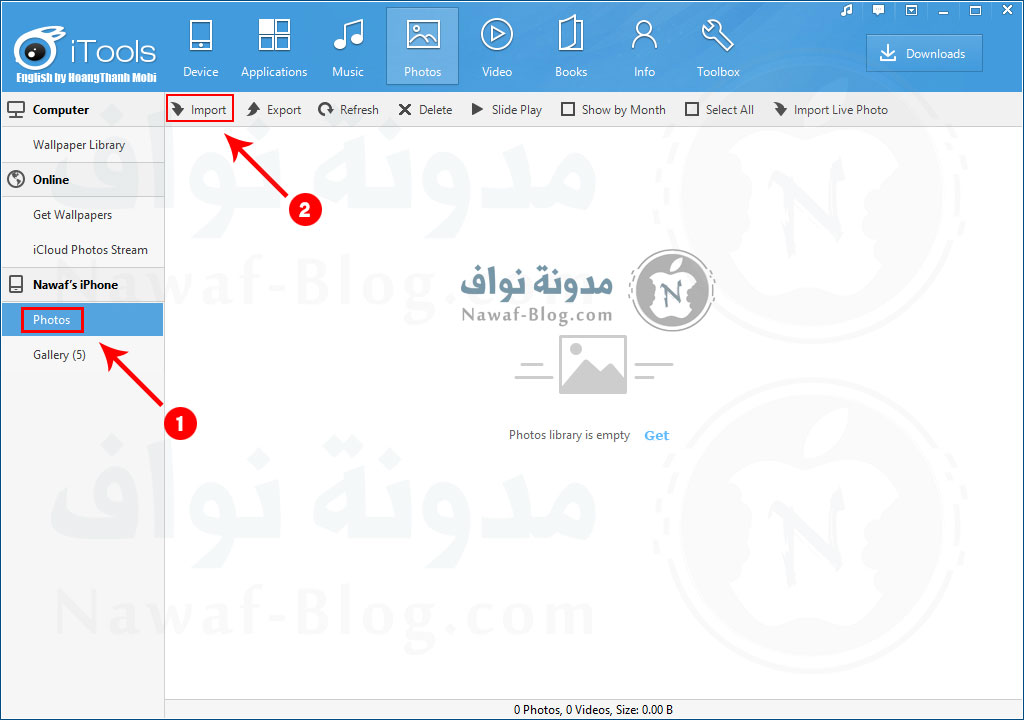Open the Device section

200,48
